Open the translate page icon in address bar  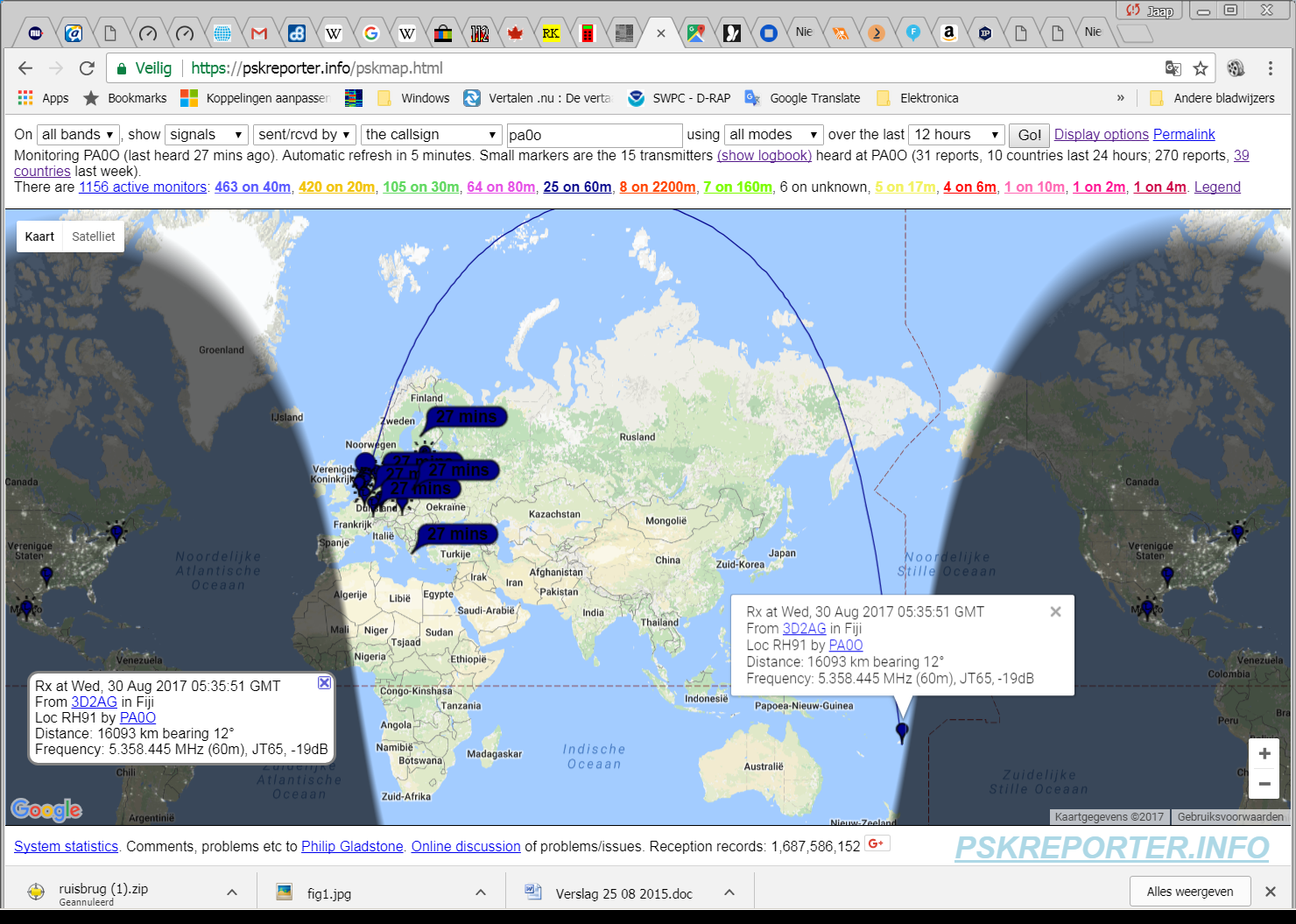pyautogui.click(x=1174, y=67)
